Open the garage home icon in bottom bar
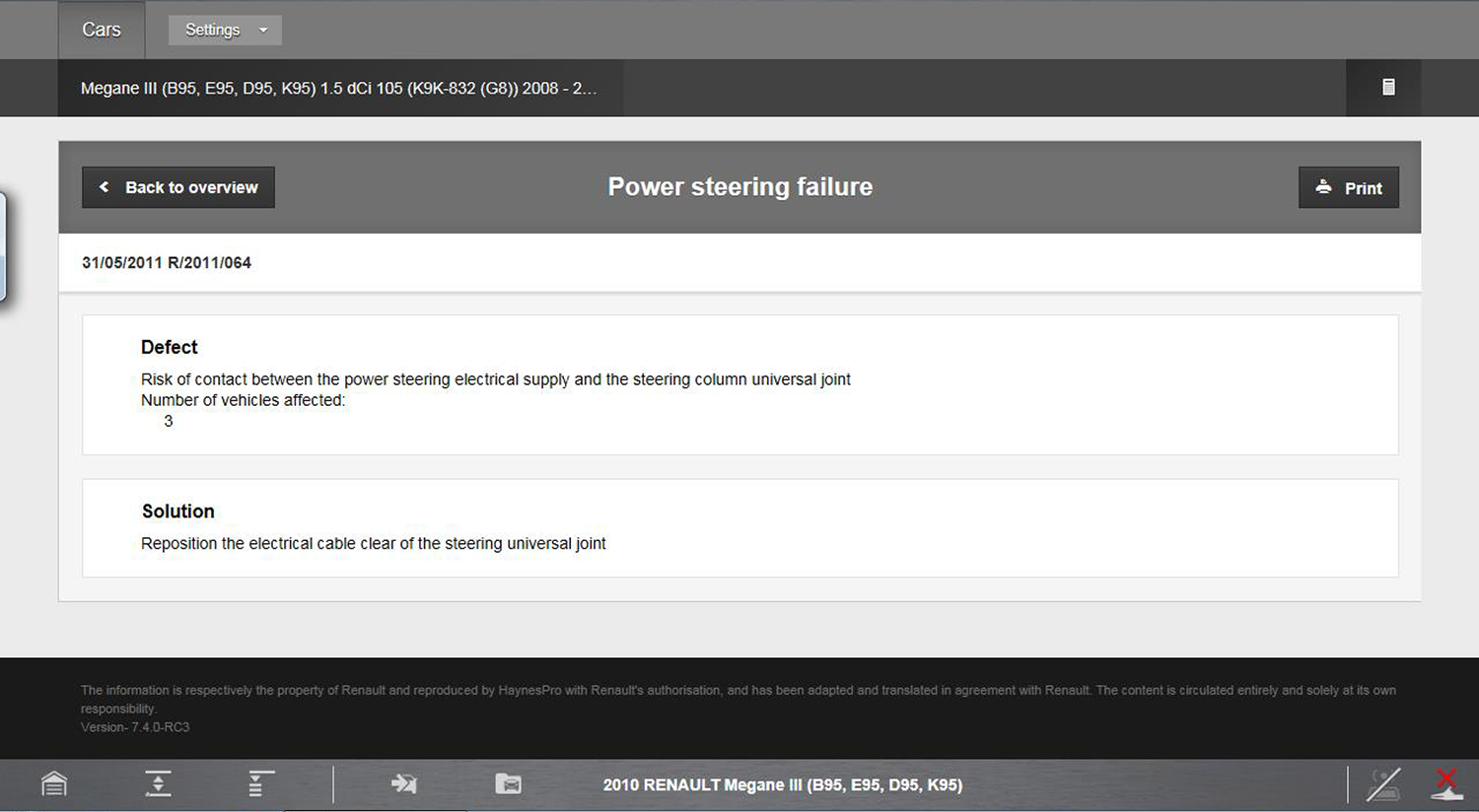This screenshot has width=1479, height=812. pyautogui.click(x=54, y=784)
